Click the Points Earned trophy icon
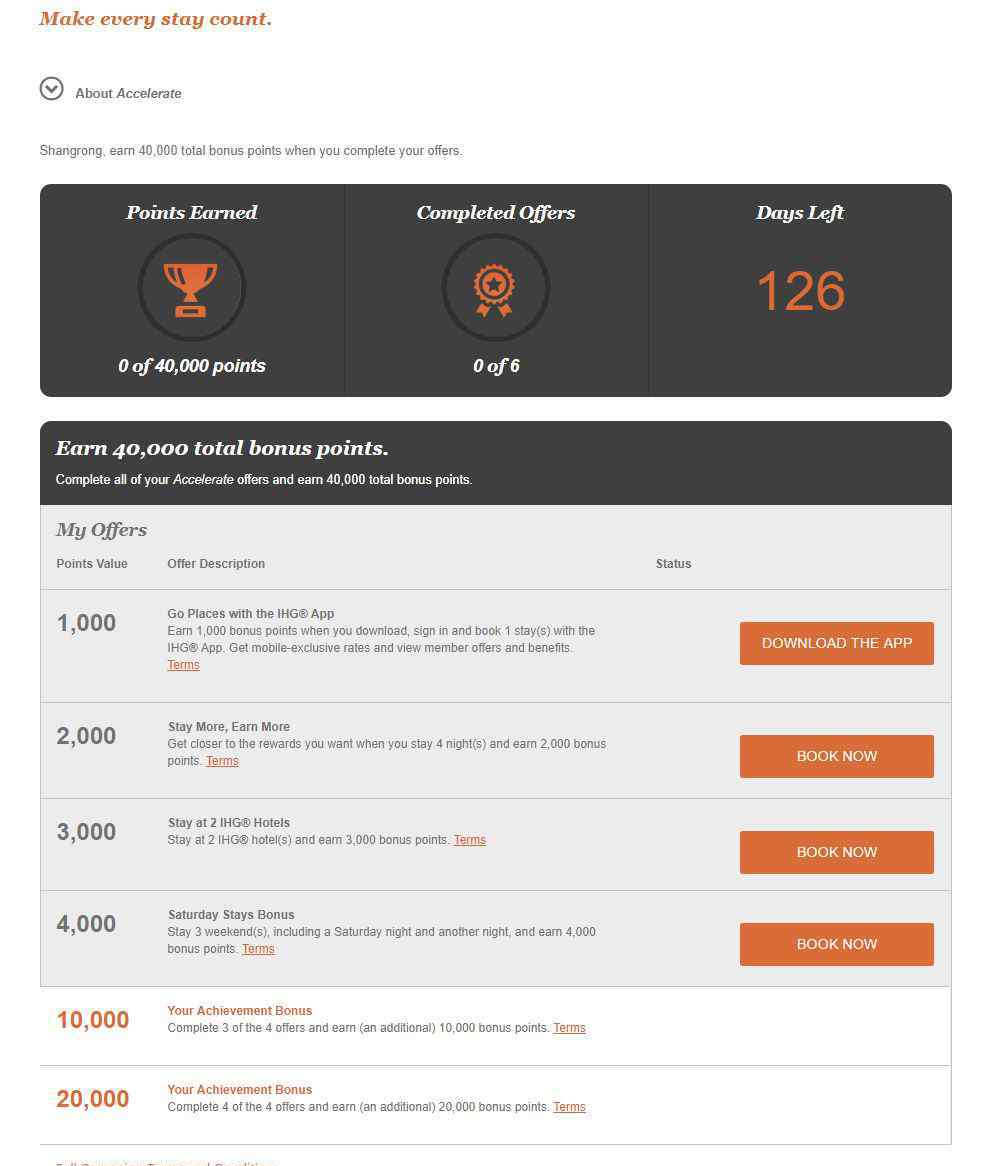Viewport: 1006px width, 1166px height. pyautogui.click(x=191, y=288)
